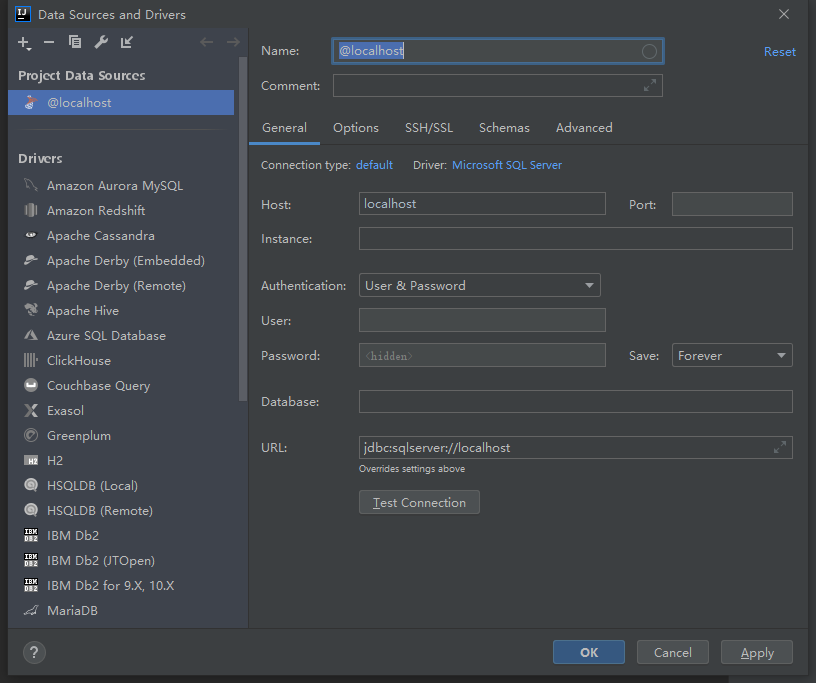The width and height of the screenshot is (816, 683).
Task: Select Apache Hive driver icon
Action: [x=31, y=310]
